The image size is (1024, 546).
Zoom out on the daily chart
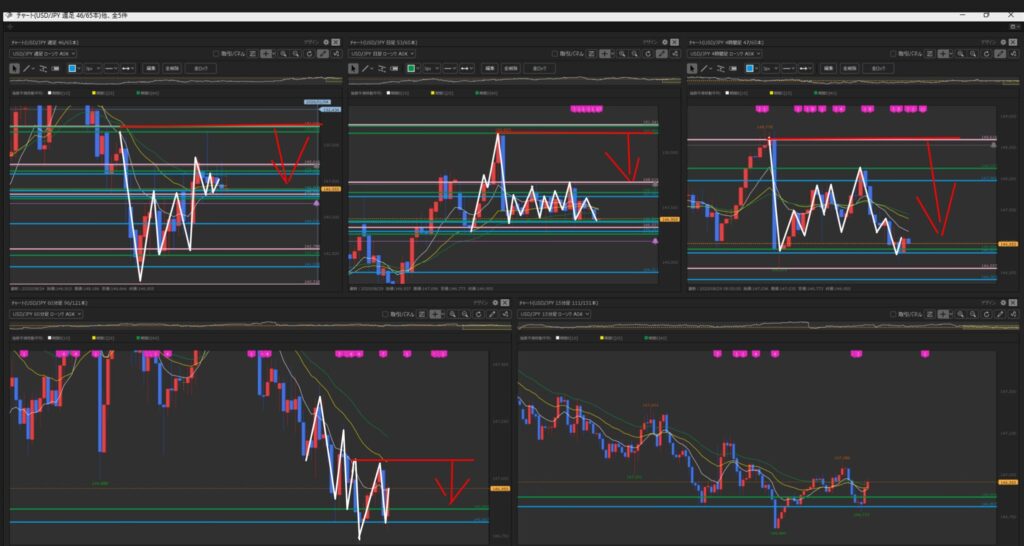[x=634, y=54]
